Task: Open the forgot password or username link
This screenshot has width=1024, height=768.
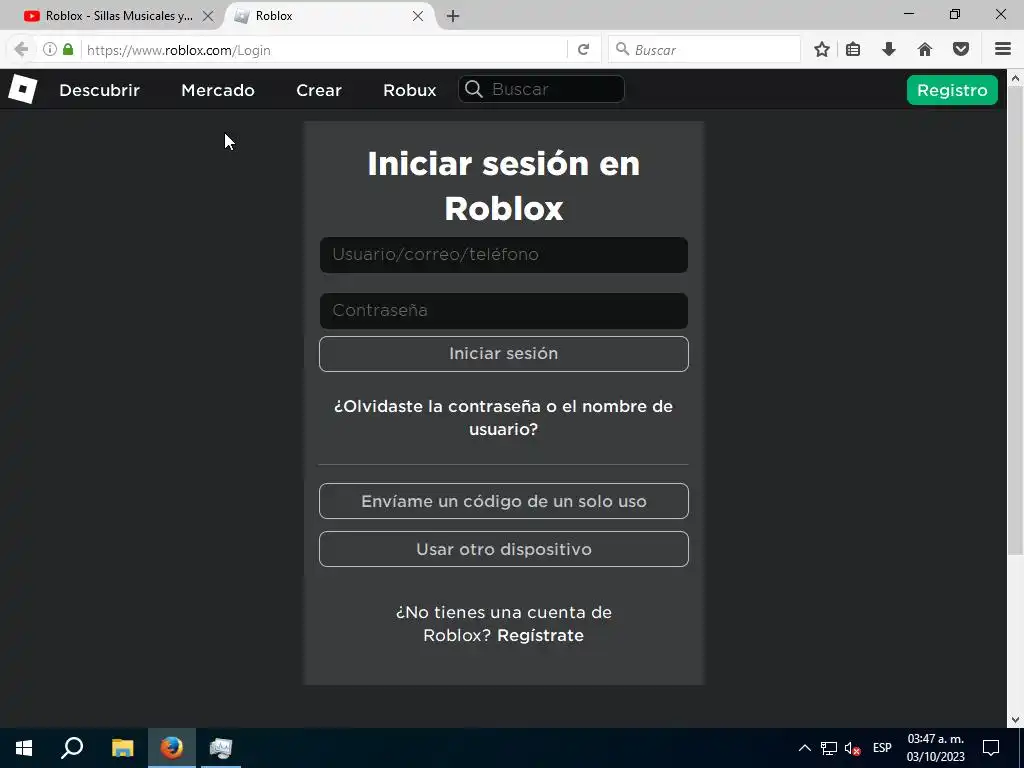Action: point(504,417)
